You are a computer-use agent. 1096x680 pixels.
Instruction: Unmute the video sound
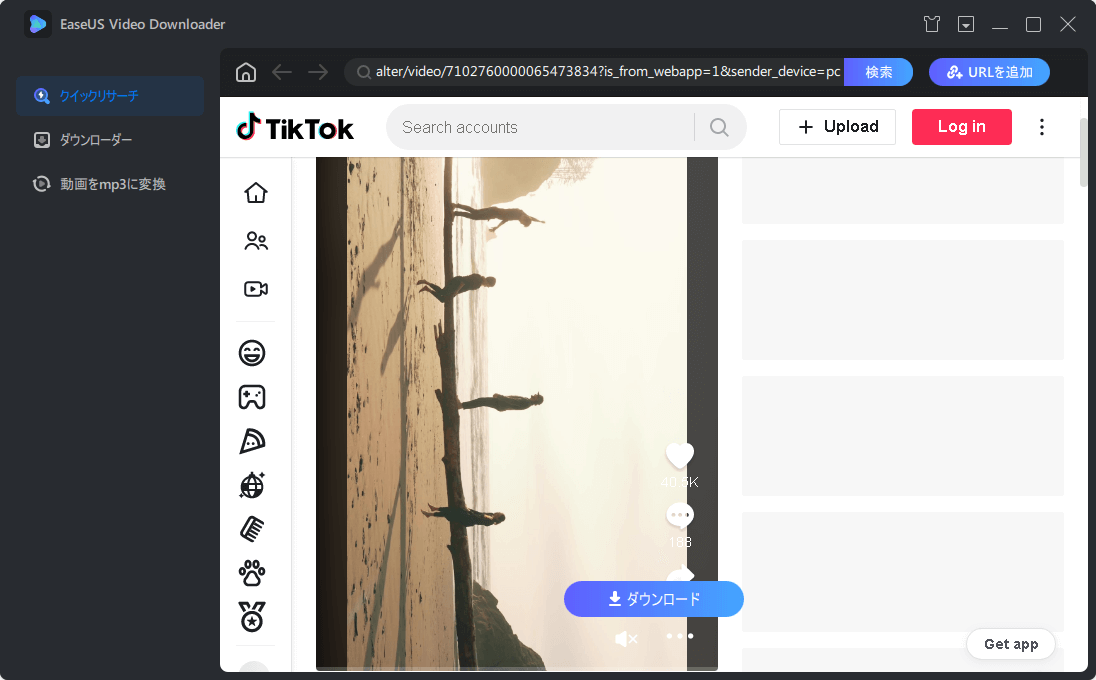point(626,636)
